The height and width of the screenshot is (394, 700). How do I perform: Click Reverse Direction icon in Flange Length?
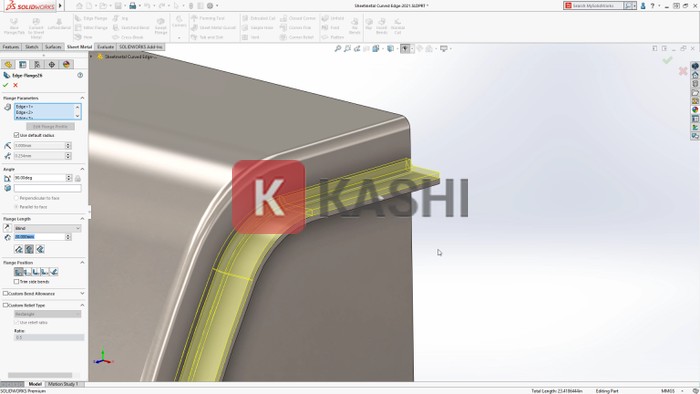pos(7,228)
